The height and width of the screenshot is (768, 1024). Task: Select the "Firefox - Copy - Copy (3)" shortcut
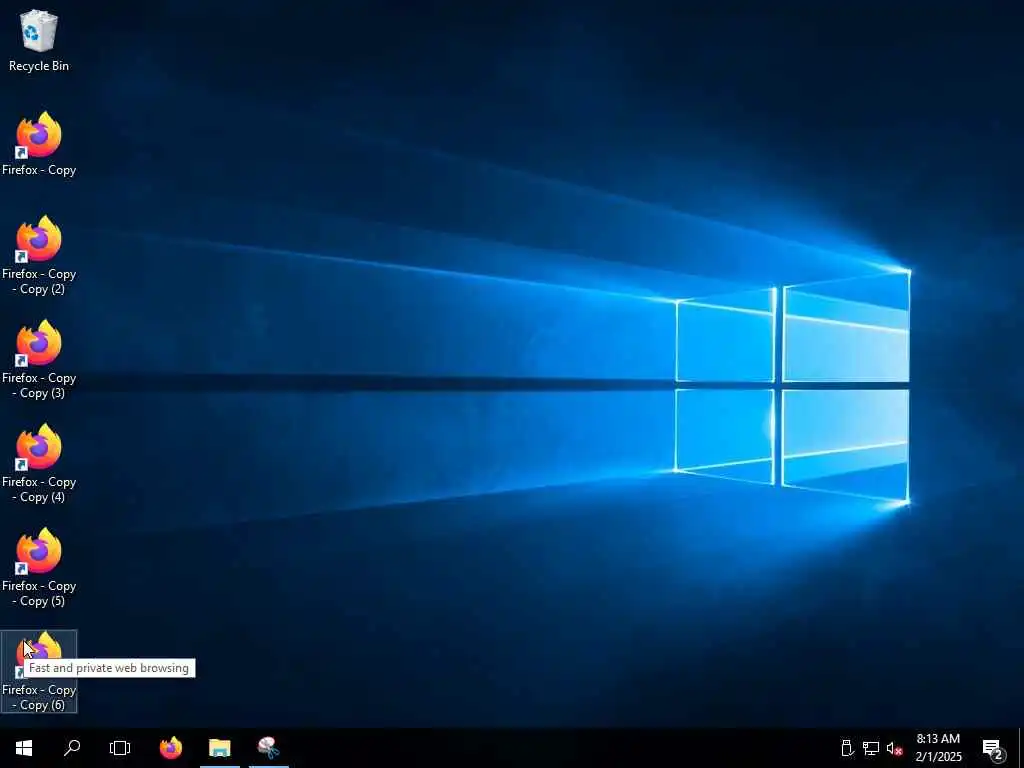[x=39, y=359]
